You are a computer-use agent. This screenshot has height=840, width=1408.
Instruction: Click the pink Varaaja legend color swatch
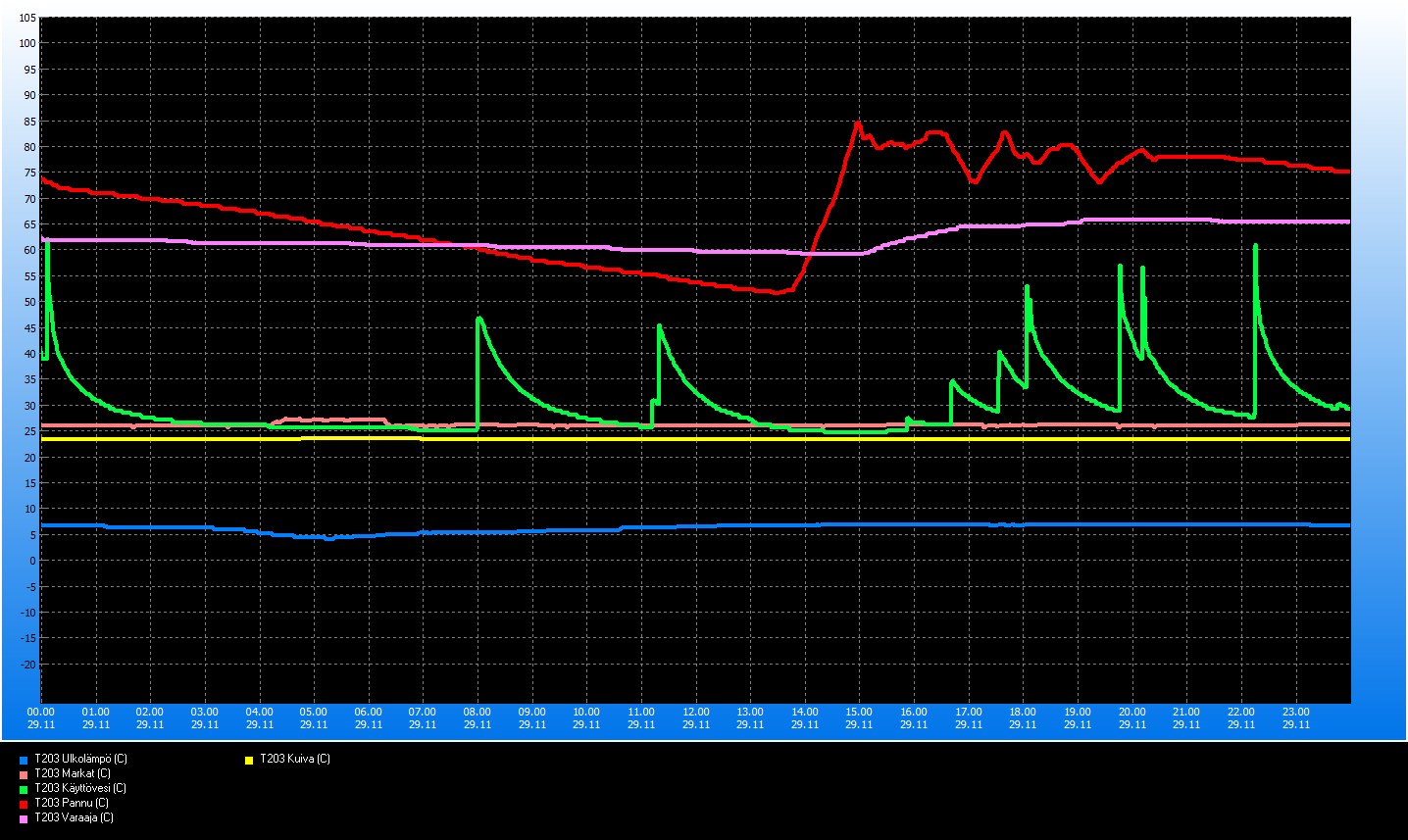[x=24, y=818]
